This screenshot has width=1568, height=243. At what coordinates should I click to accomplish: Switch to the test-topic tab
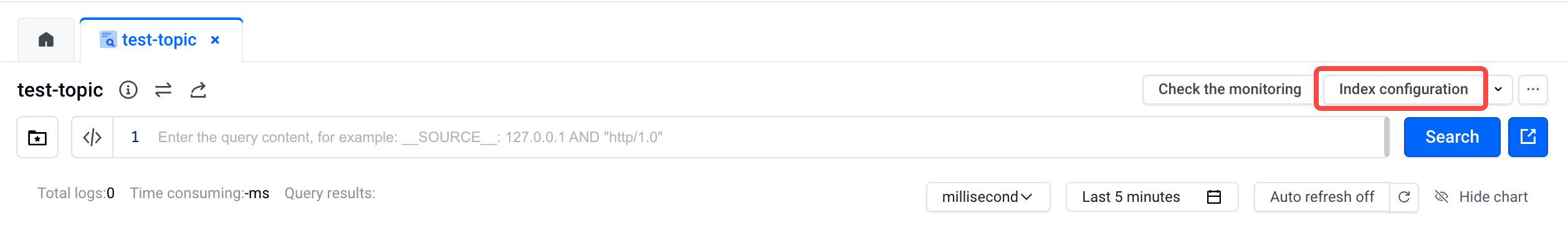(159, 40)
